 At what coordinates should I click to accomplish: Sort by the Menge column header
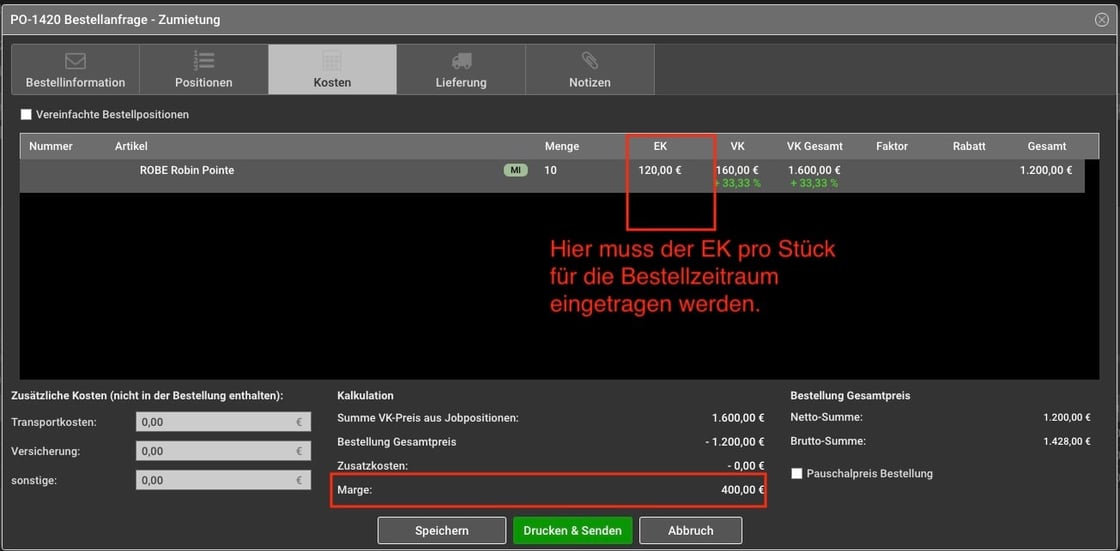562,147
